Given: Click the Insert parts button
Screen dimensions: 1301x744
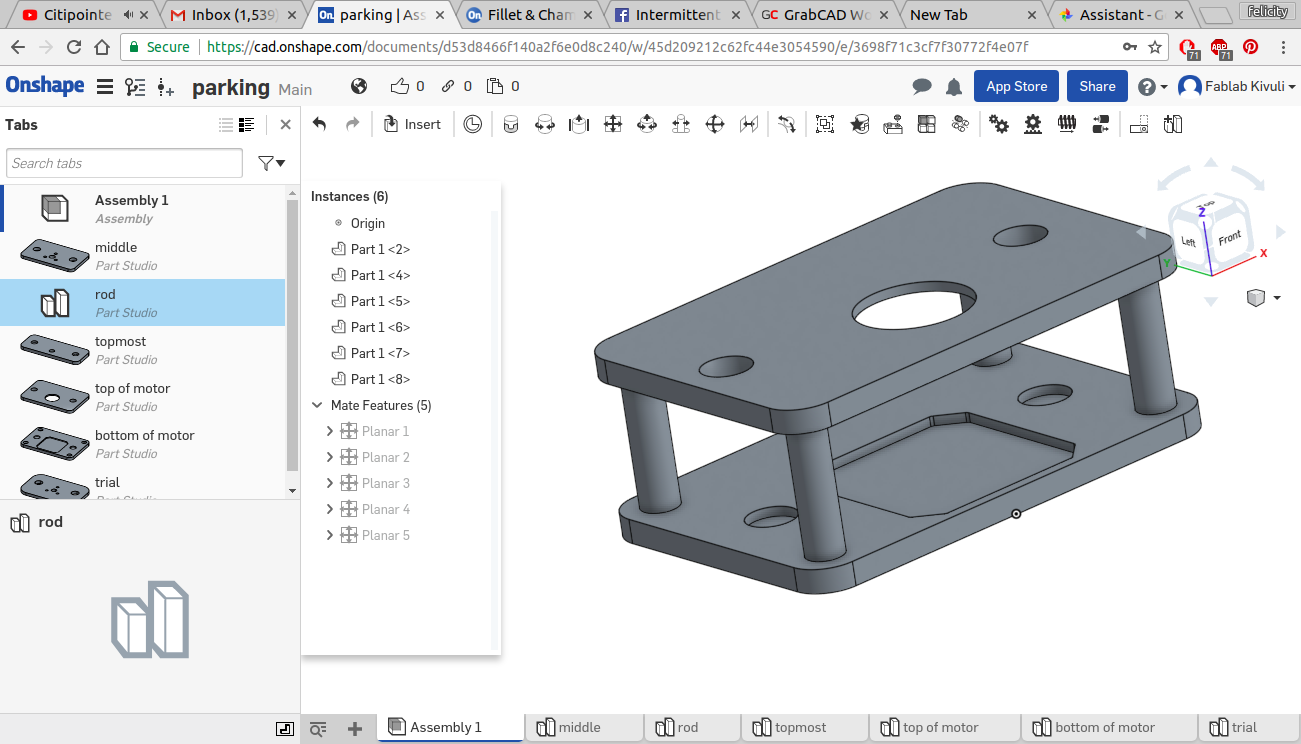Looking at the screenshot, I should pyautogui.click(x=412, y=124).
